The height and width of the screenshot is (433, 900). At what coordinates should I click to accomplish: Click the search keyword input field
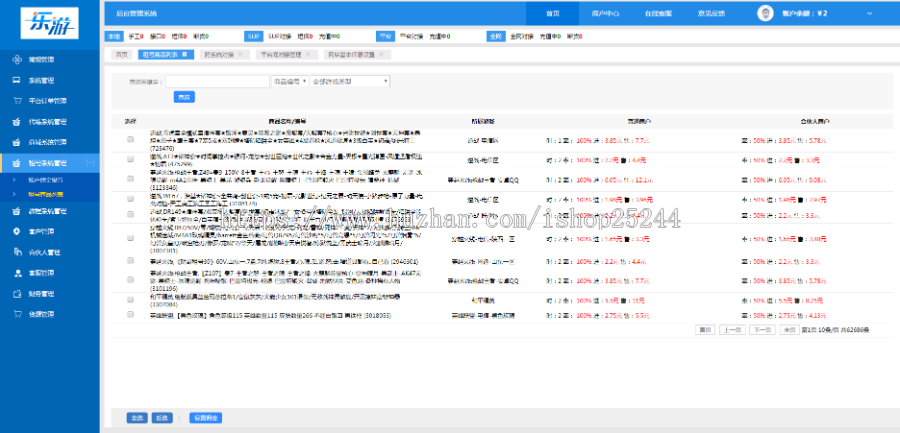coord(218,82)
